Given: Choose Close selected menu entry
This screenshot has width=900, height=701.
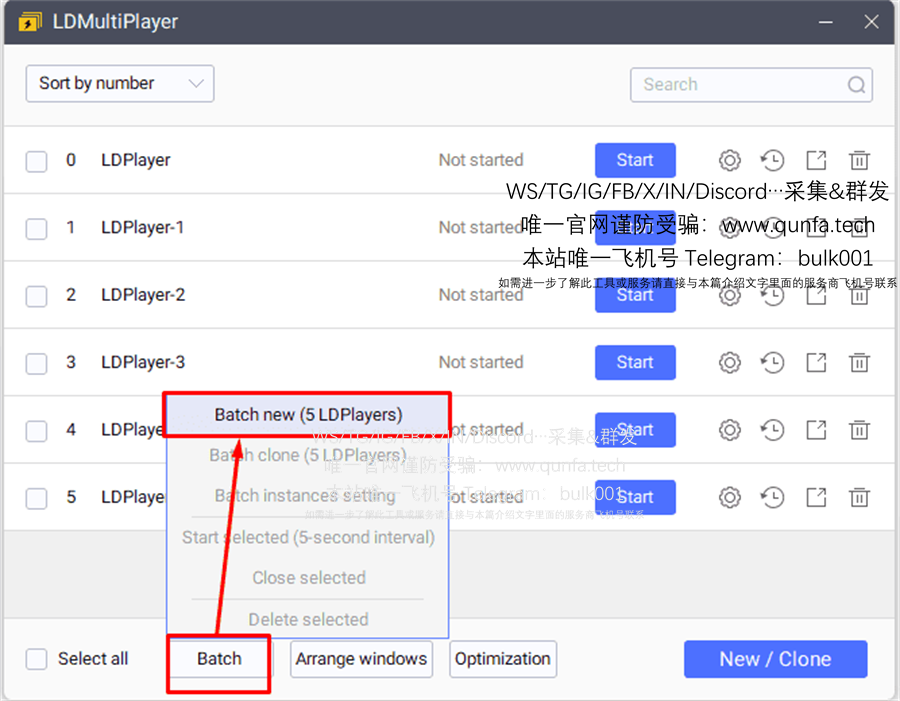Looking at the screenshot, I should (x=308, y=578).
